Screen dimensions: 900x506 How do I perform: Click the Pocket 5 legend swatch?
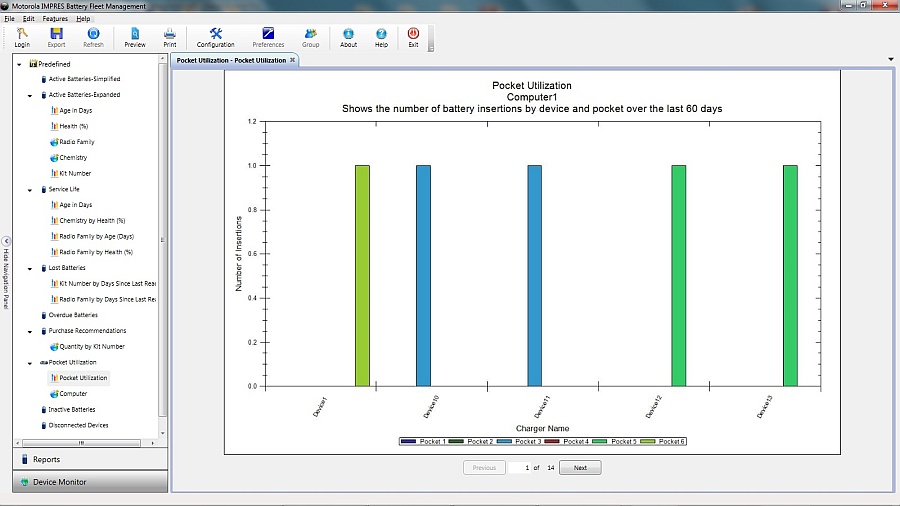[600, 441]
